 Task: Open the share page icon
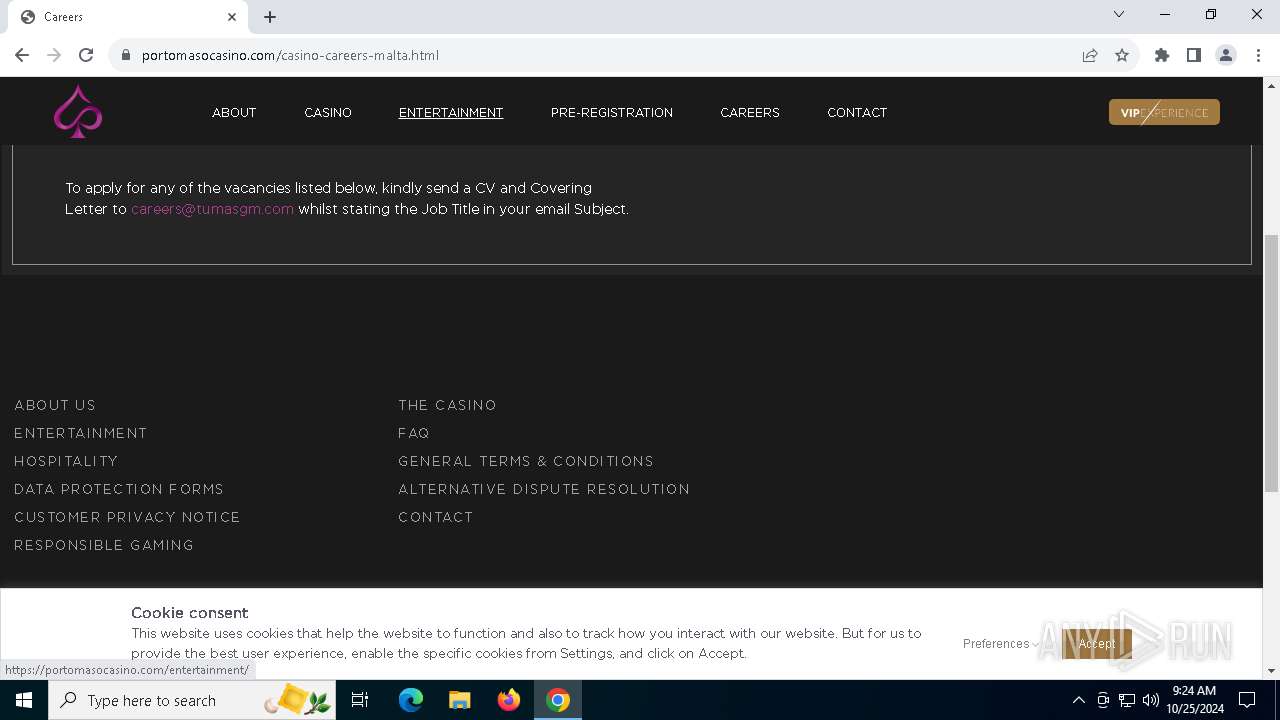click(x=1090, y=55)
